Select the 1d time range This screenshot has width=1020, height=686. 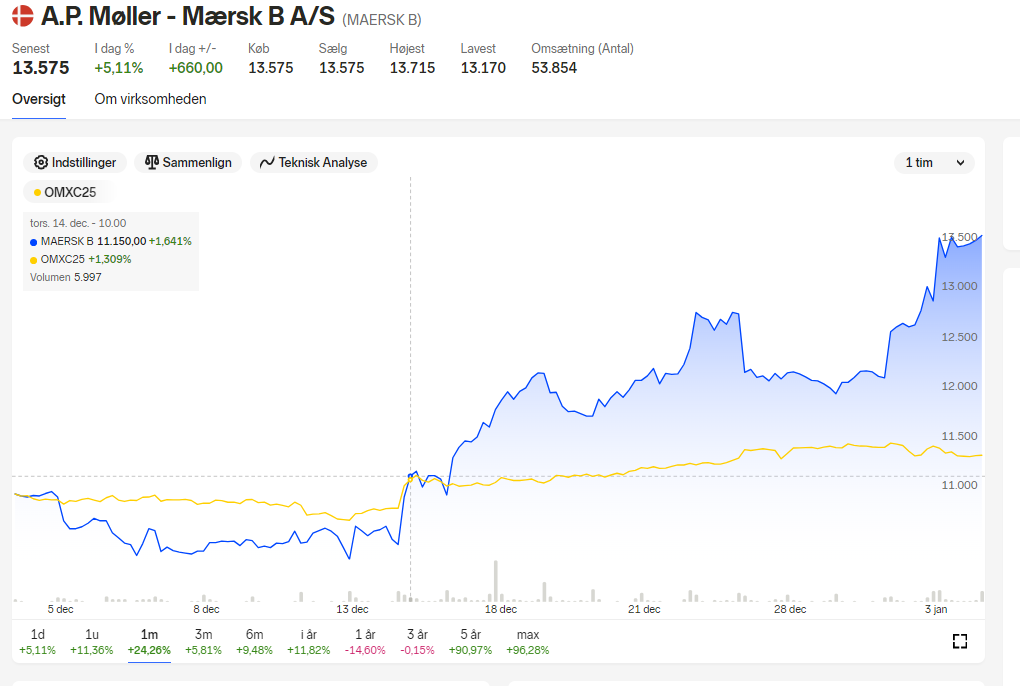pyautogui.click(x=37, y=641)
